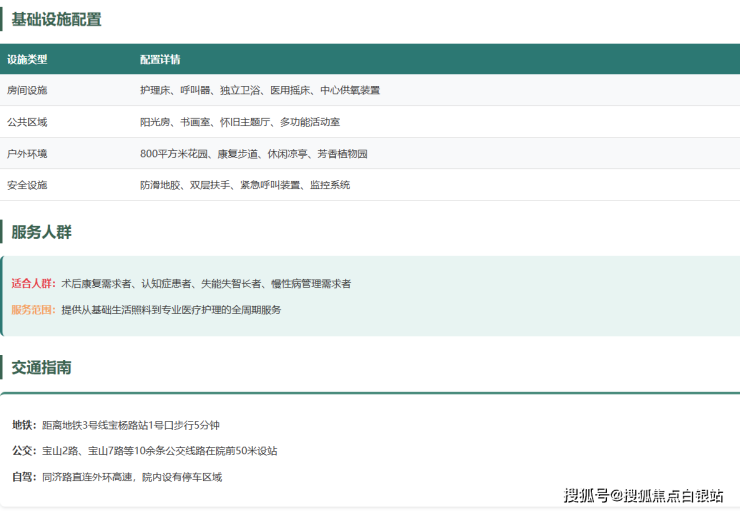740x511 pixels.
Task: Click the 800平方米花园 outdoor details text
Action: [x=253, y=154]
